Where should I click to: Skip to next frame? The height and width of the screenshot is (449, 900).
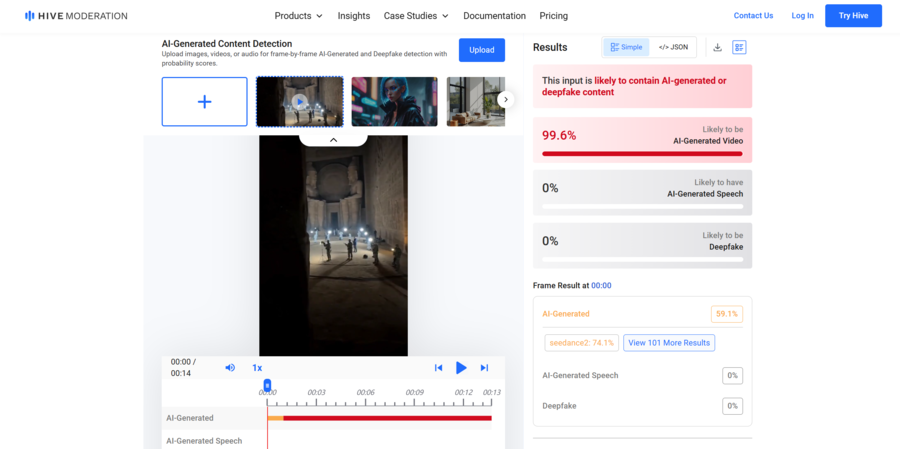pyautogui.click(x=484, y=367)
